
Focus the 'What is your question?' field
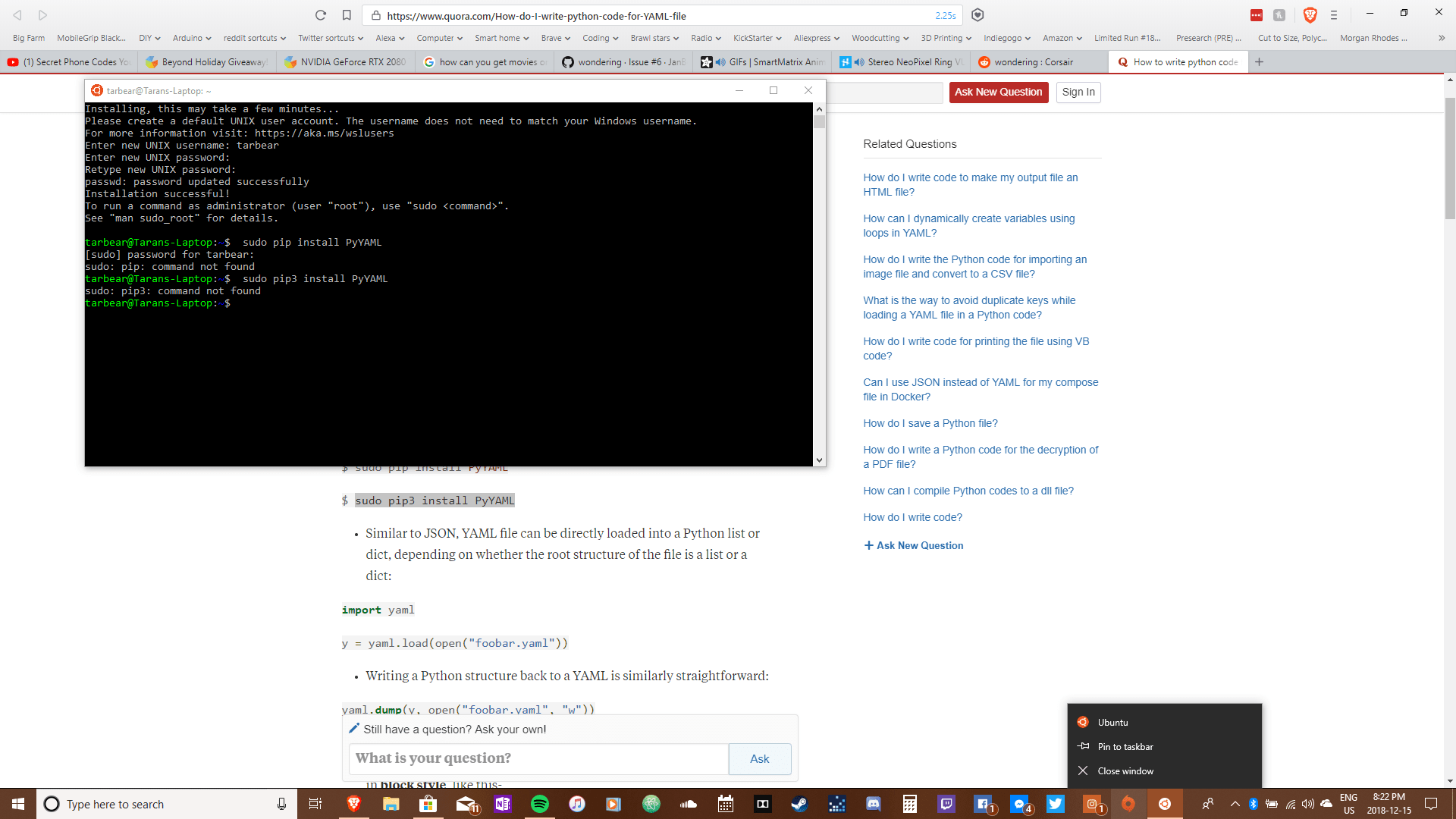538,758
